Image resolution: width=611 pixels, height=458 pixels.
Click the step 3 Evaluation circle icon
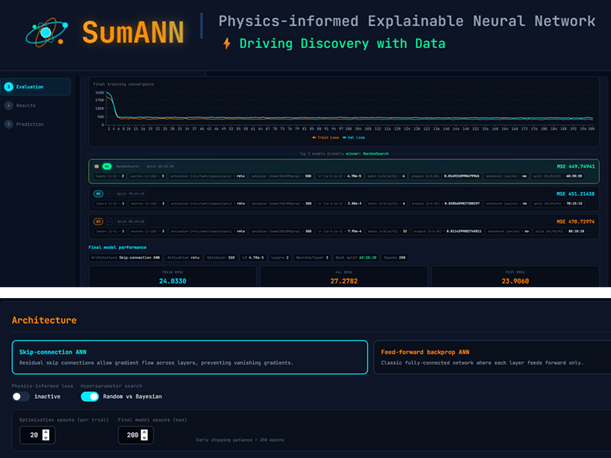pos(9,87)
